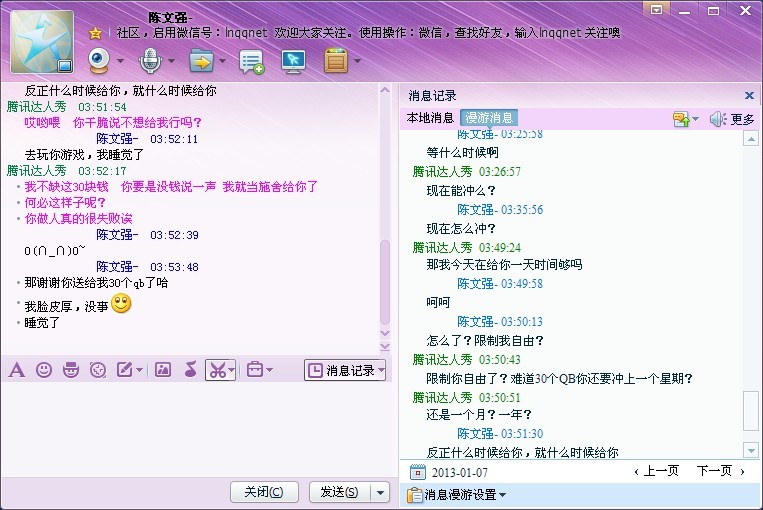Open send options dropdown beside 发送
The width and height of the screenshot is (763, 510).
(380, 492)
